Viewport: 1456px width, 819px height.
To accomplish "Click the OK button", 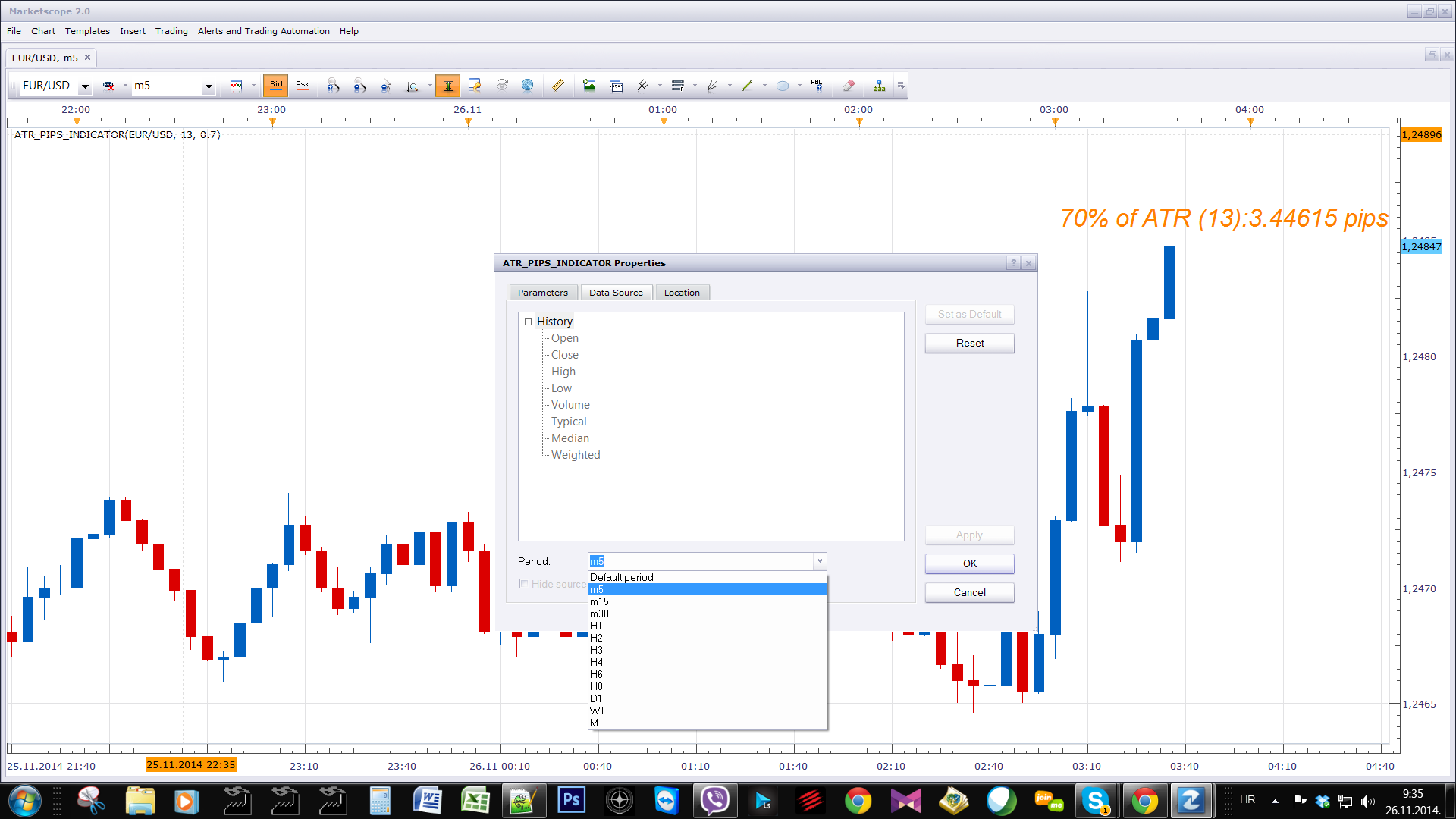I will (x=969, y=563).
